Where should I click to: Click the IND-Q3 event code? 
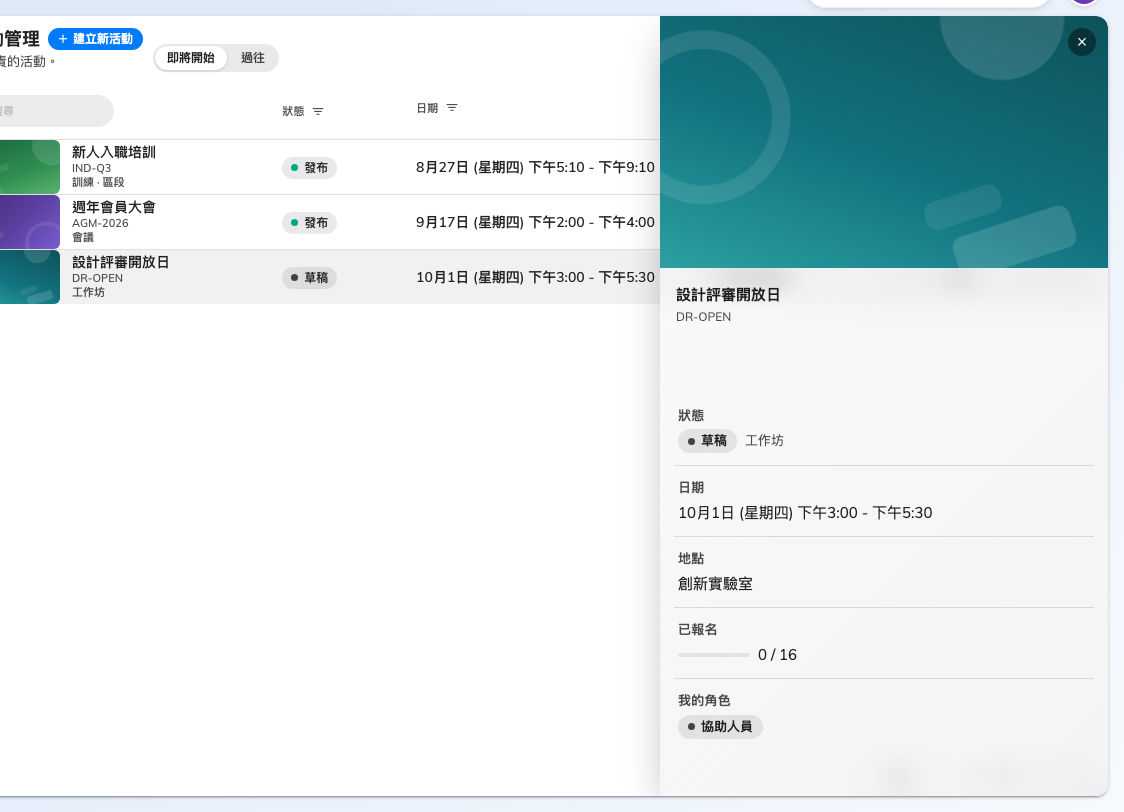point(92,168)
